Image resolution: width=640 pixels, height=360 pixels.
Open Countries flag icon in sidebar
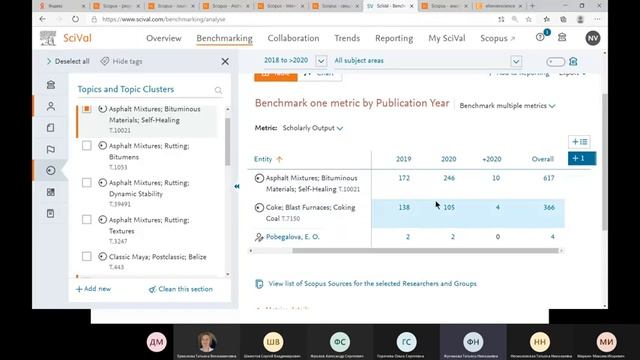(x=51, y=149)
